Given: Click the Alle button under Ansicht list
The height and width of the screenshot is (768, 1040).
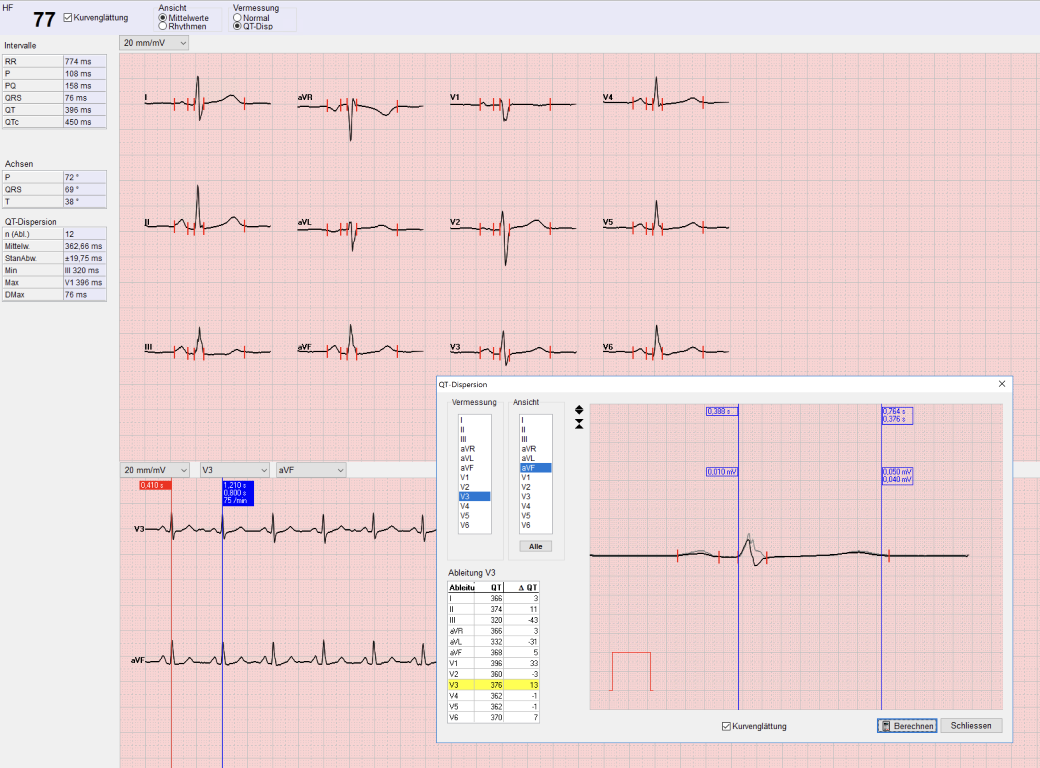Looking at the screenshot, I should tap(536, 546).
